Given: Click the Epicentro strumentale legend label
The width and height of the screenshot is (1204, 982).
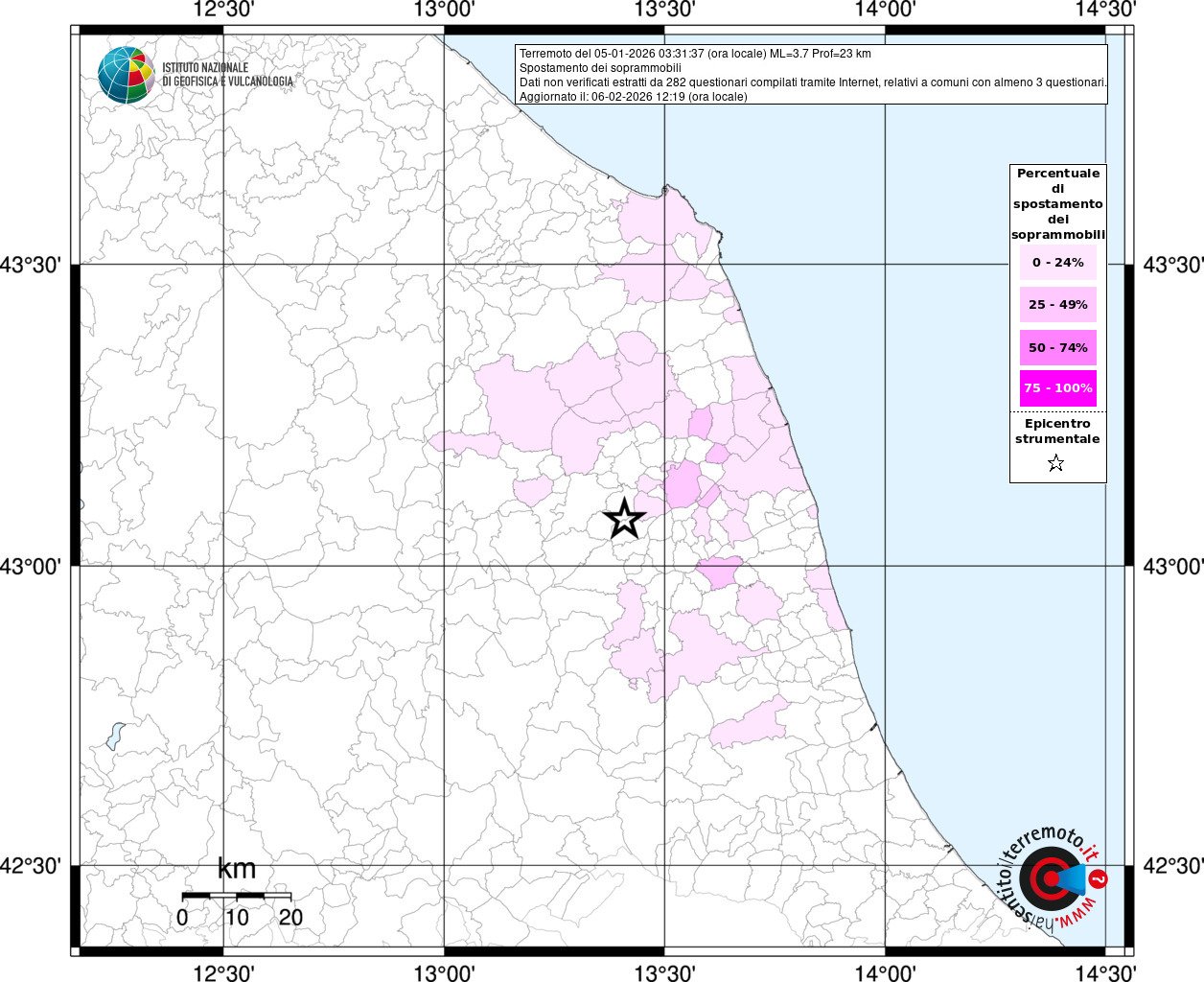Looking at the screenshot, I should tap(1057, 432).
